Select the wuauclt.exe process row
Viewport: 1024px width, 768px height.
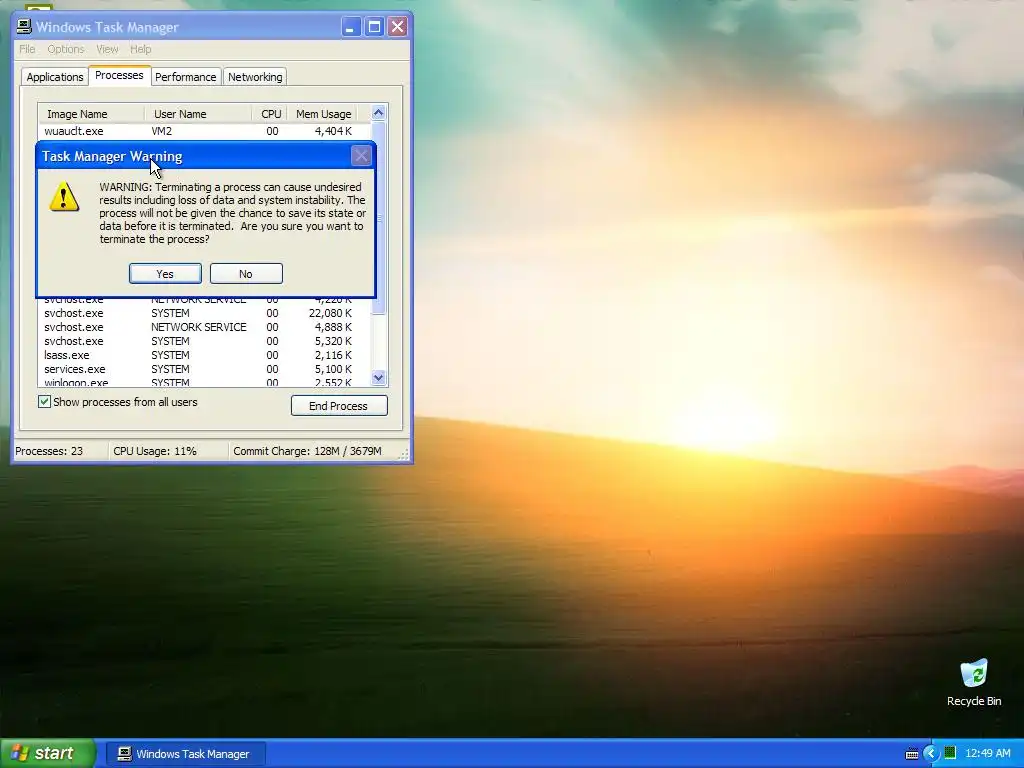204,131
